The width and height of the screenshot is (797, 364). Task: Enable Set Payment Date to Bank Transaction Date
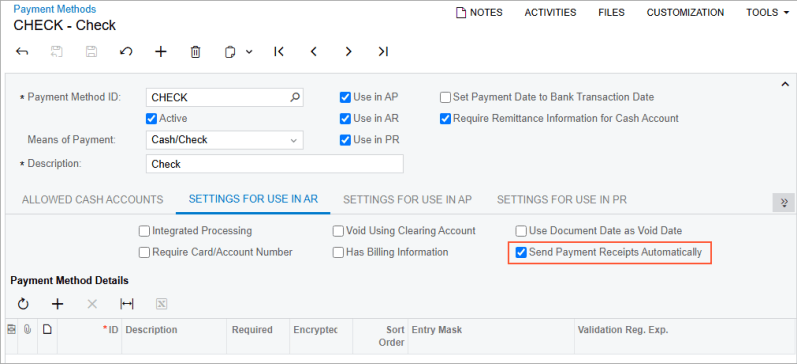coord(445,97)
